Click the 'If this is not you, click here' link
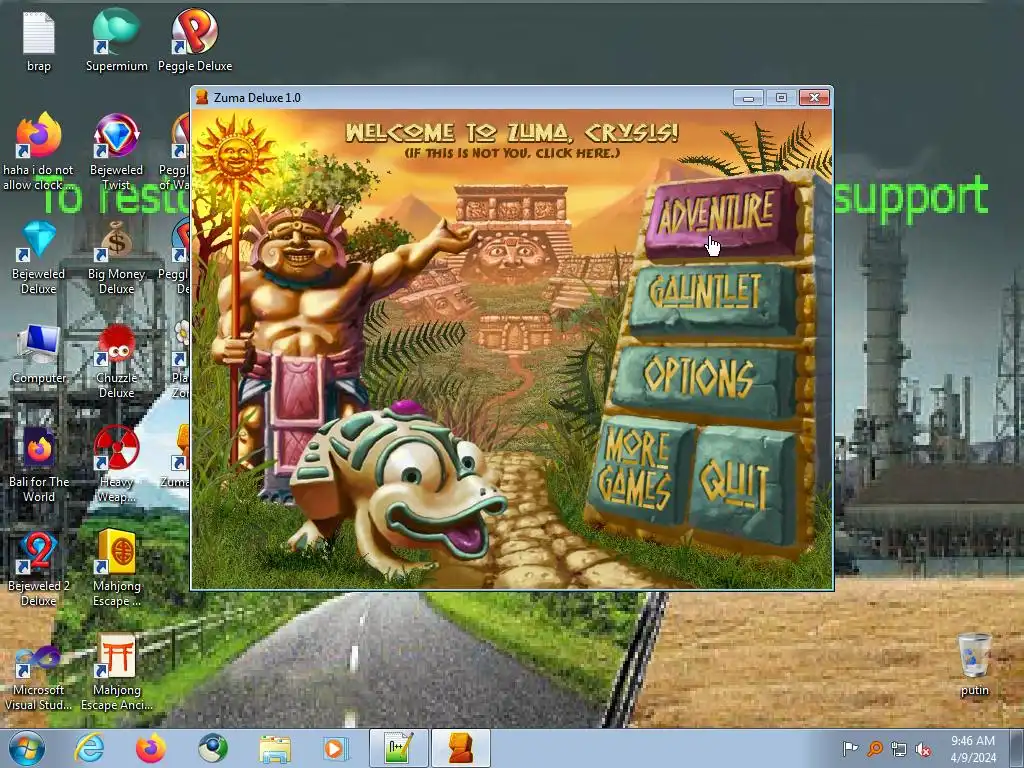 tap(512, 153)
